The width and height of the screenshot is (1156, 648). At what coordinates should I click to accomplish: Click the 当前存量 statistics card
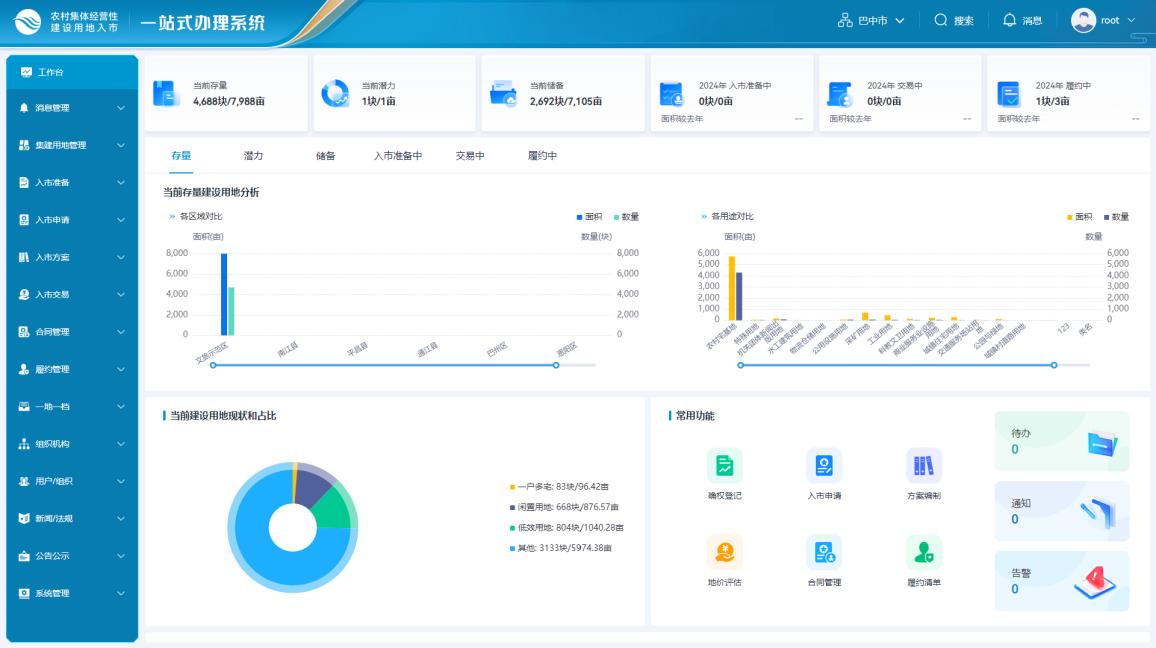click(226, 93)
